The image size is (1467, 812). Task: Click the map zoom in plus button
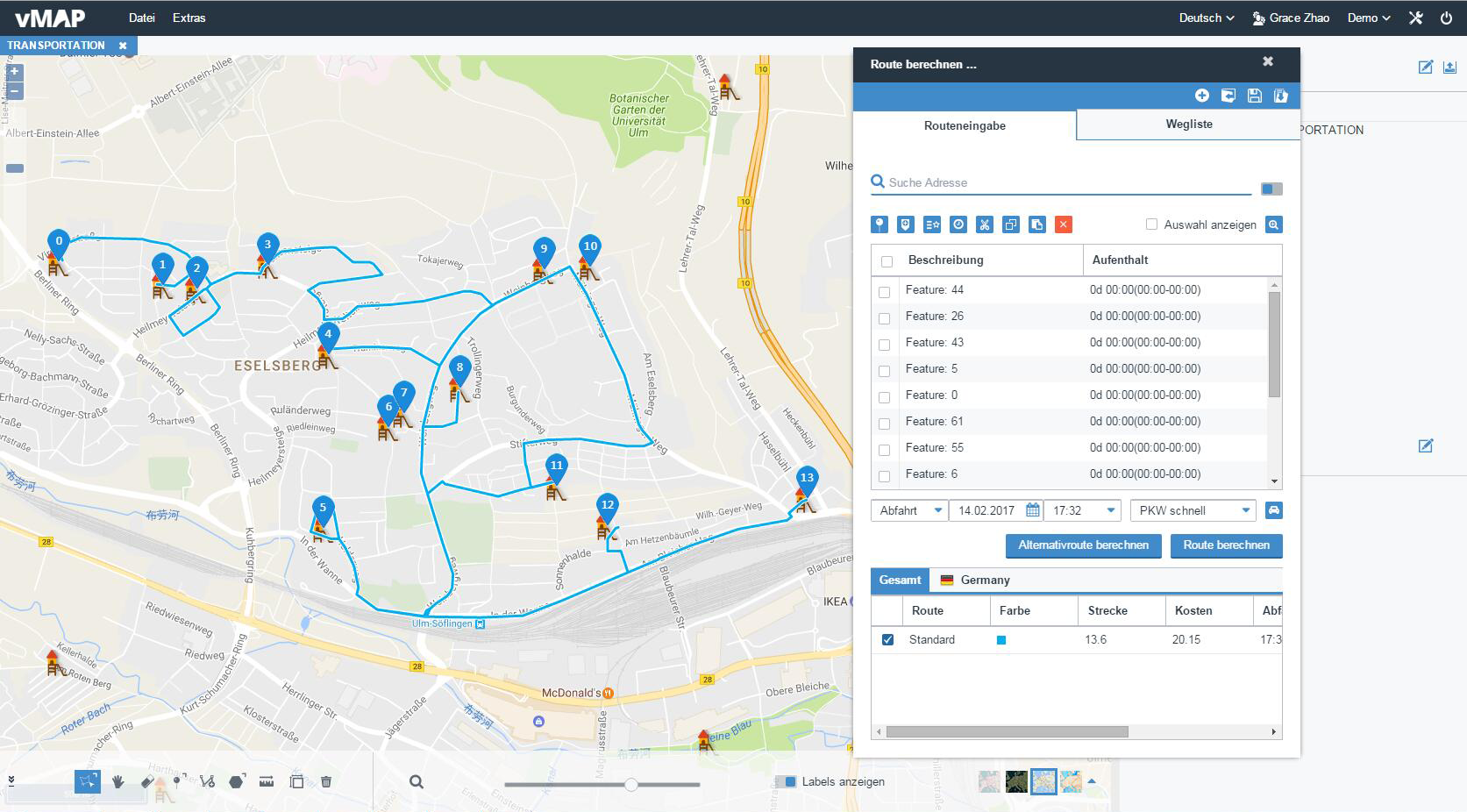(14, 72)
